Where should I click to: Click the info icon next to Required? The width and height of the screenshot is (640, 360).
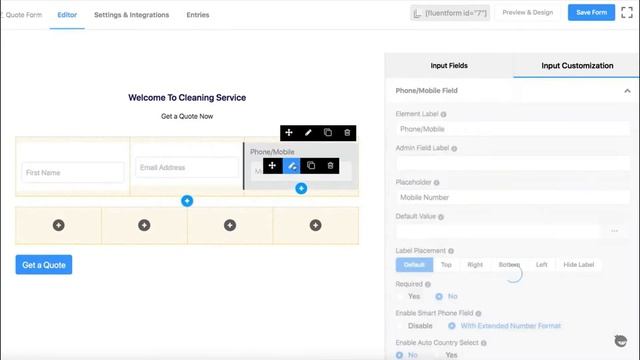coord(428,284)
